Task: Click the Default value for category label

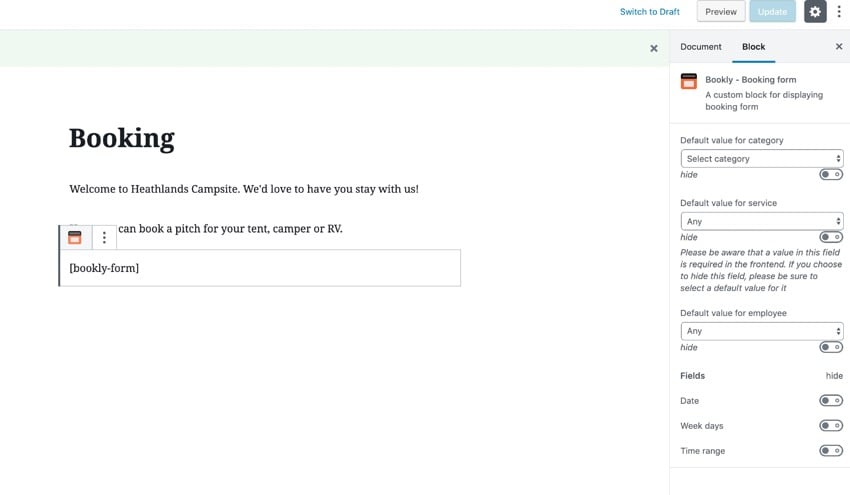Action: pyautogui.click(x=731, y=140)
